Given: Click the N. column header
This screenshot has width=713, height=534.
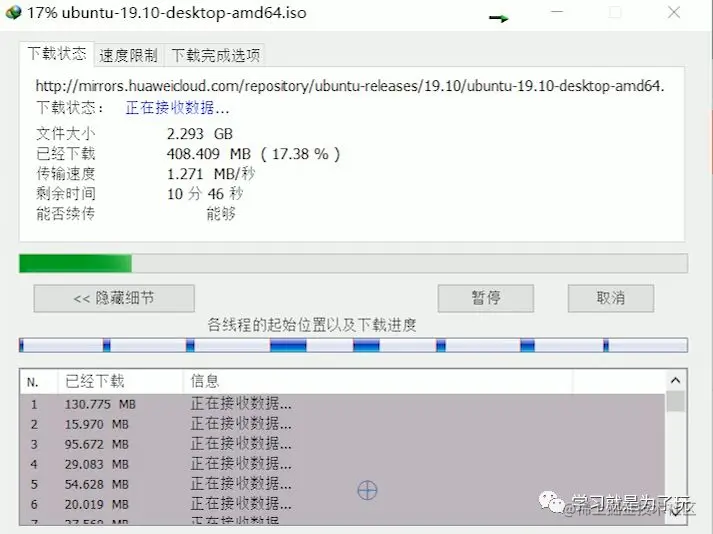Looking at the screenshot, I should point(39,381).
